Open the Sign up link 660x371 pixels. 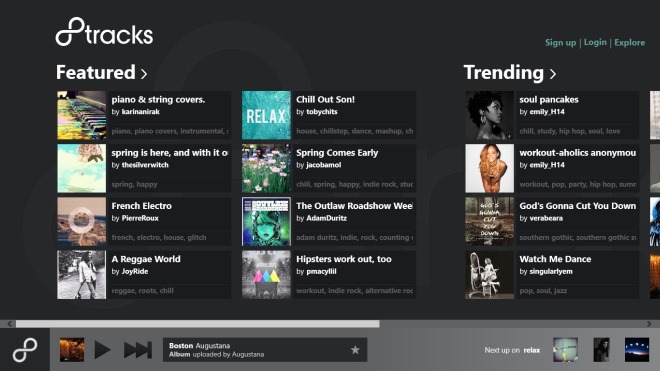(x=560, y=43)
